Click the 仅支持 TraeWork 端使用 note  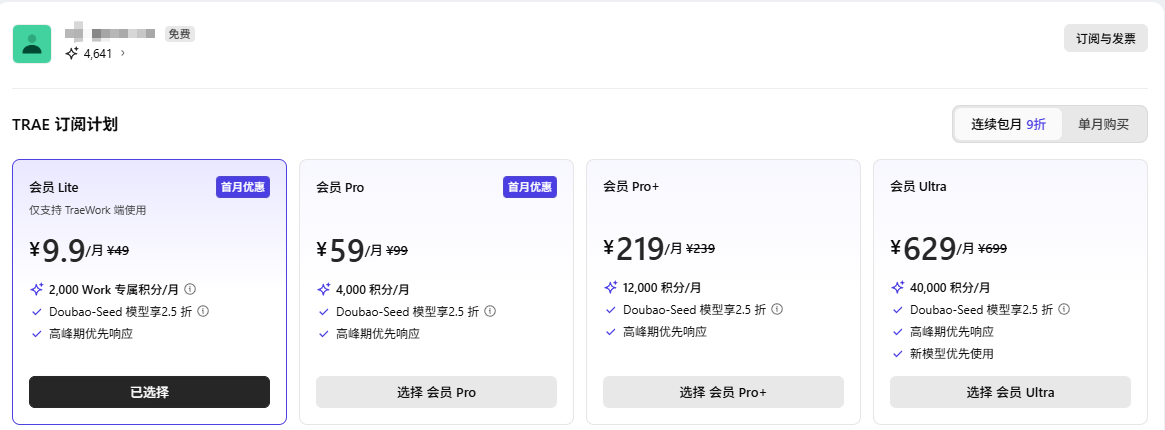click(x=88, y=210)
